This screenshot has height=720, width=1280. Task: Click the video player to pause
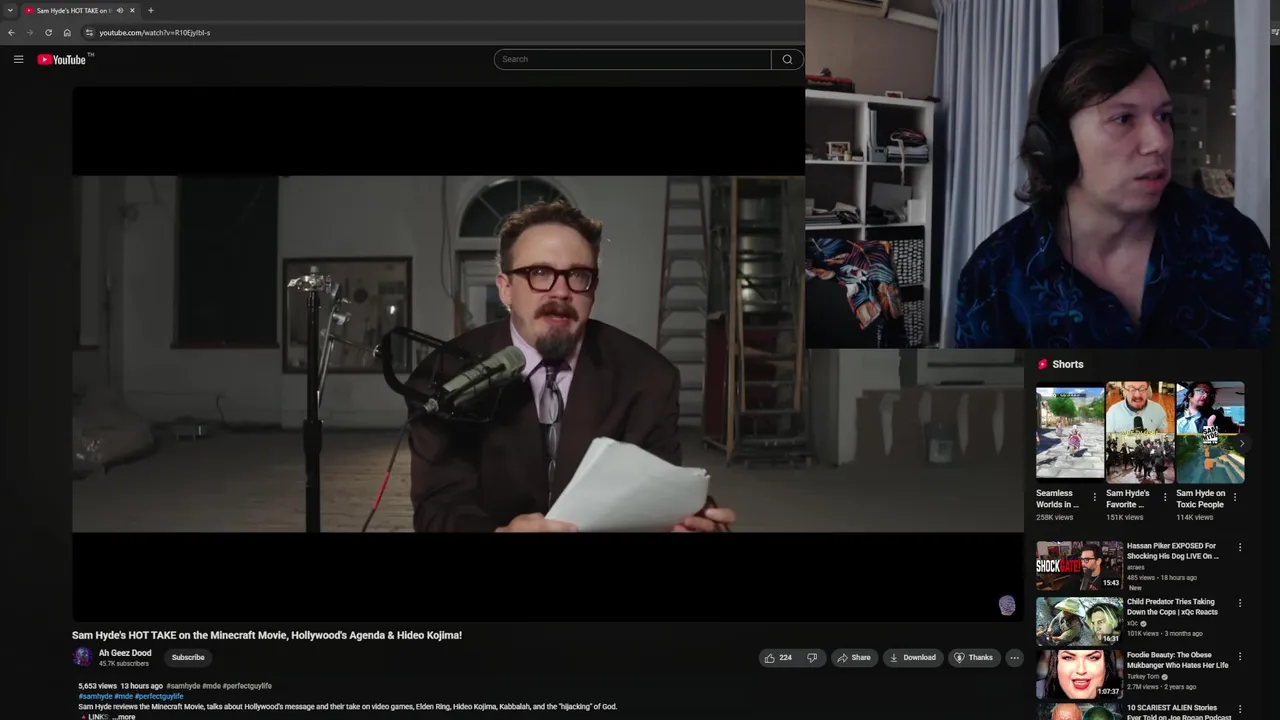[x=548, y=354]
